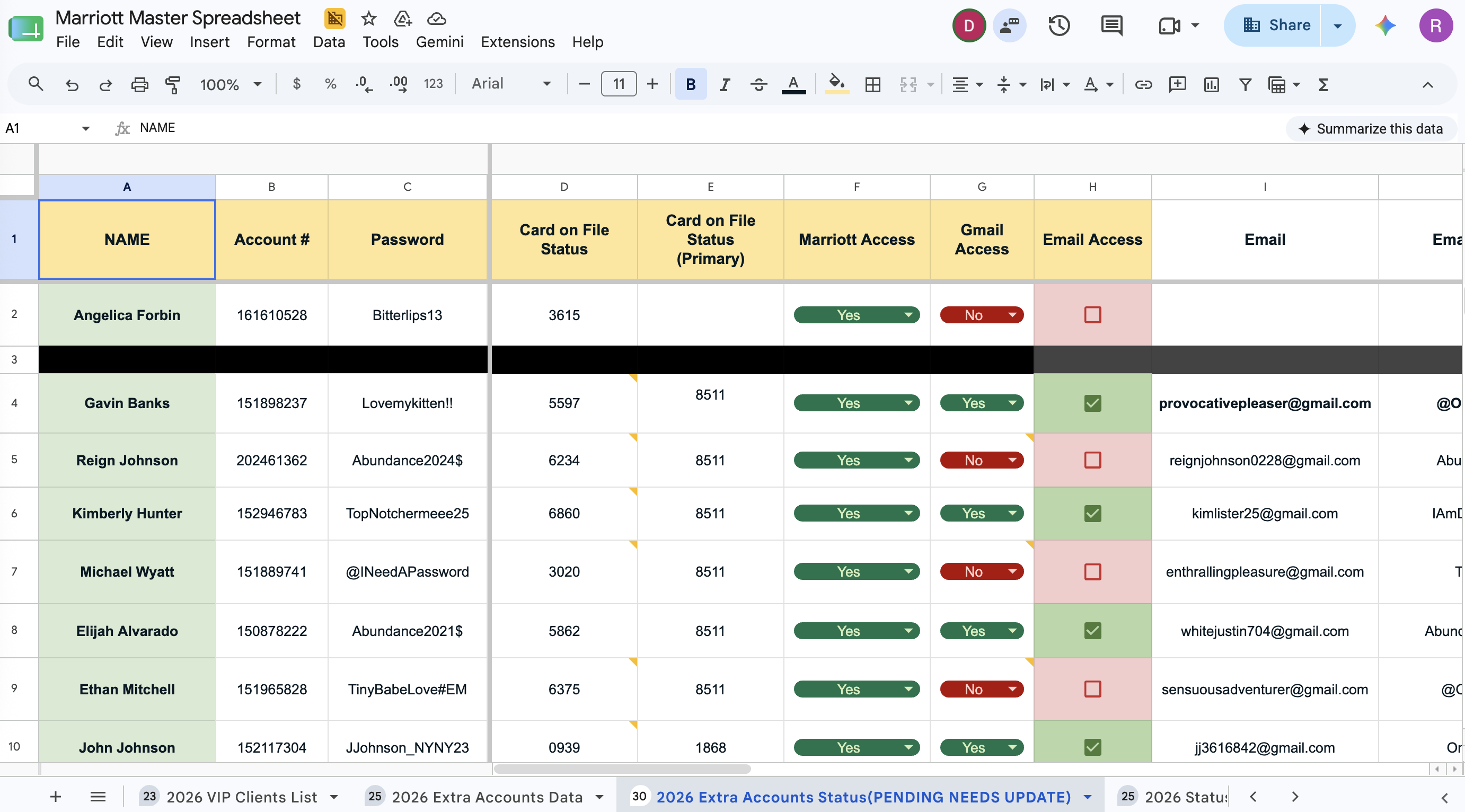Open Gmail Access dropdown for Reign Johnson

(x=982, y=460)
